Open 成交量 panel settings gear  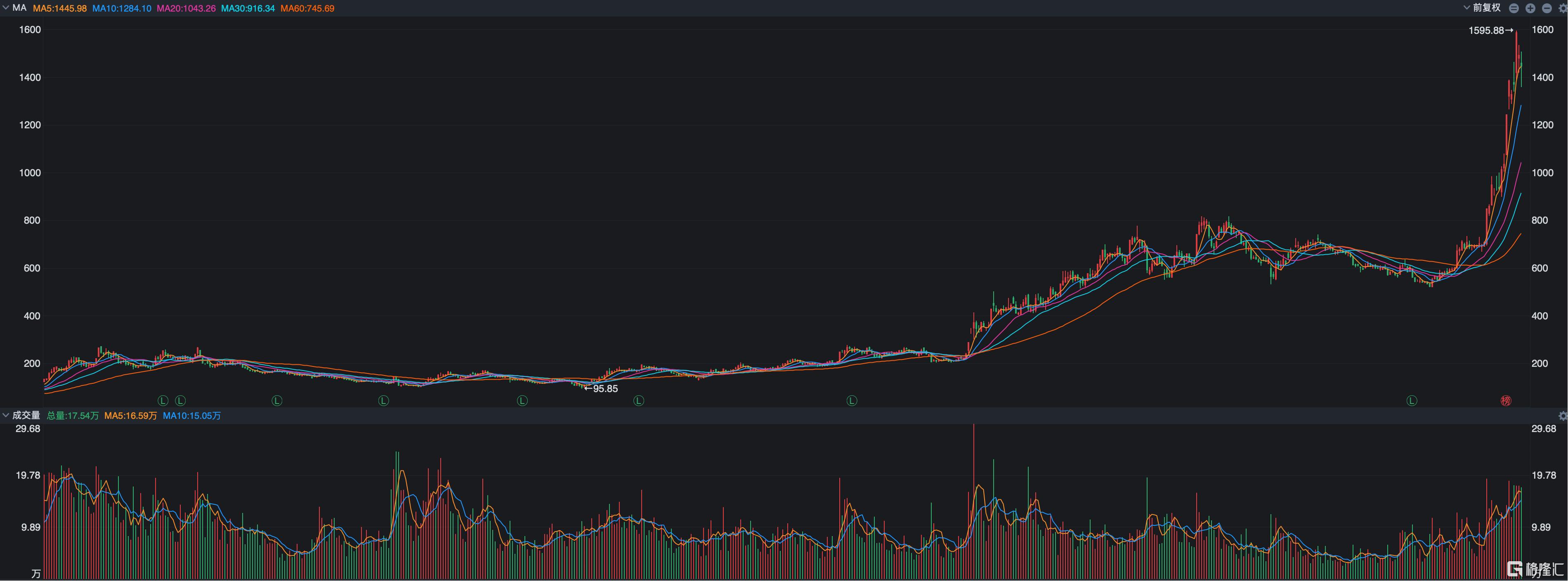[1563, 416]
